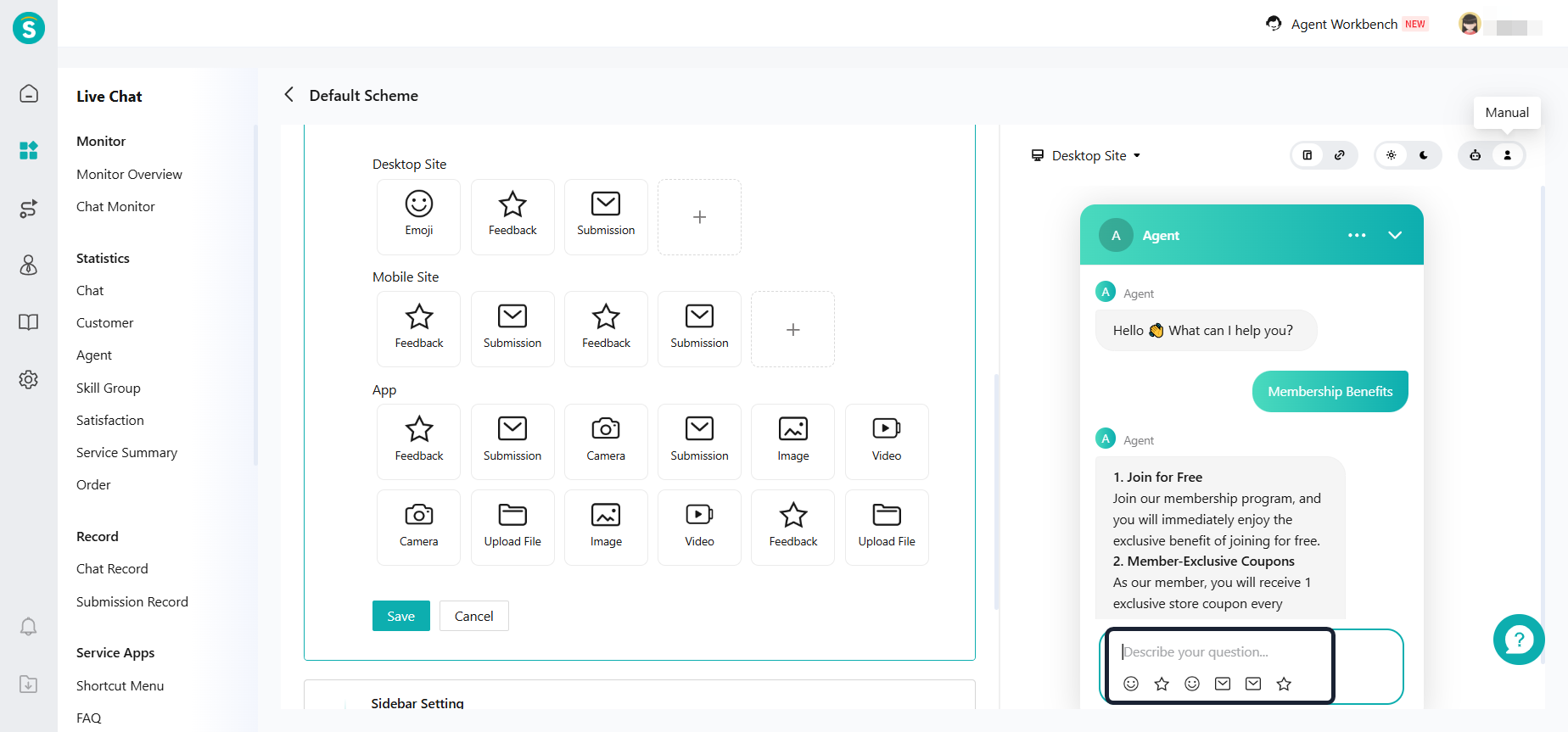Viewport: 1568px width, 732px height.
Task: Click the settings panel vertical scrollbar
Action: tap(996, 492)
